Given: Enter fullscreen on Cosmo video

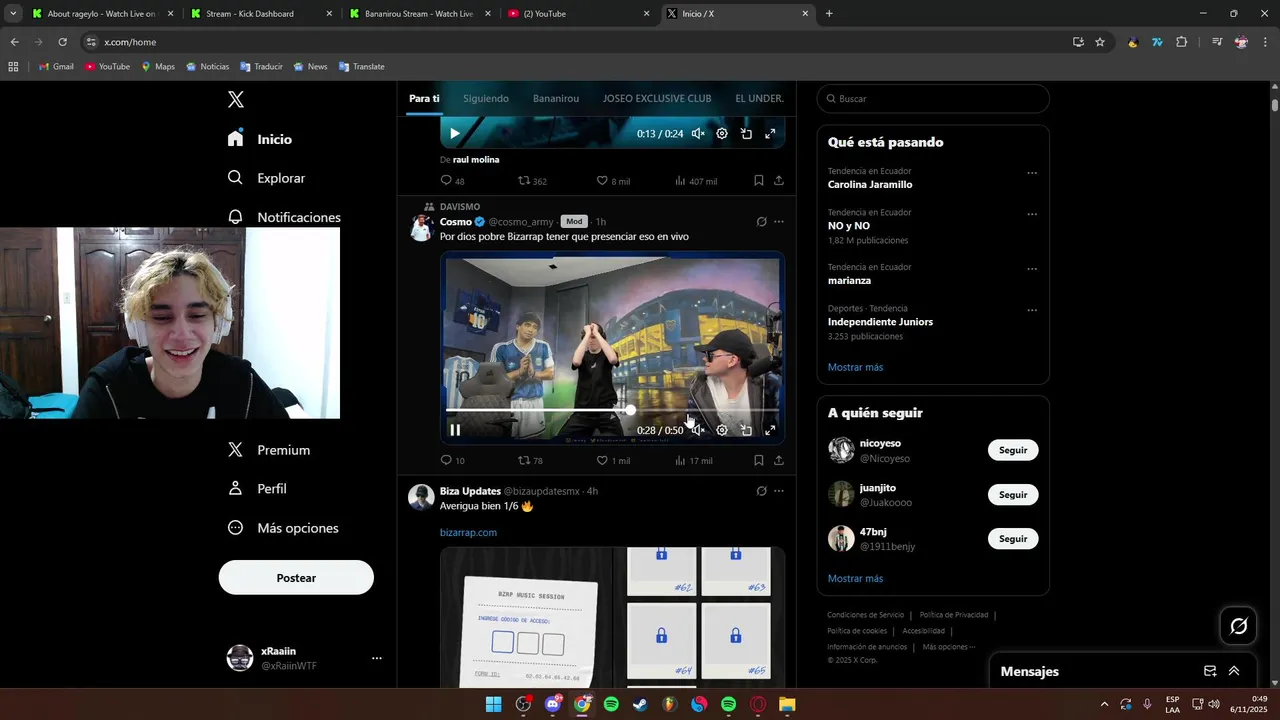Looking at the screenshot, I should pyautogui.click(x=770, y=430).
